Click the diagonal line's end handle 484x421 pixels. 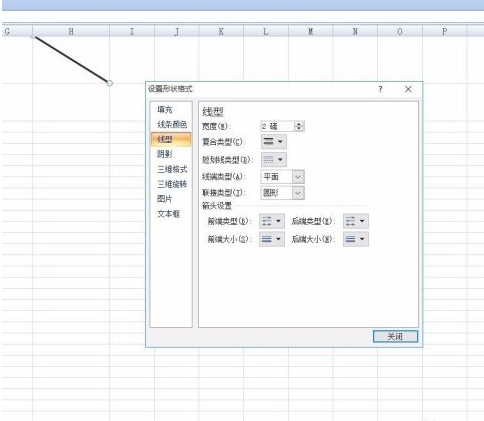click(110, 83)
